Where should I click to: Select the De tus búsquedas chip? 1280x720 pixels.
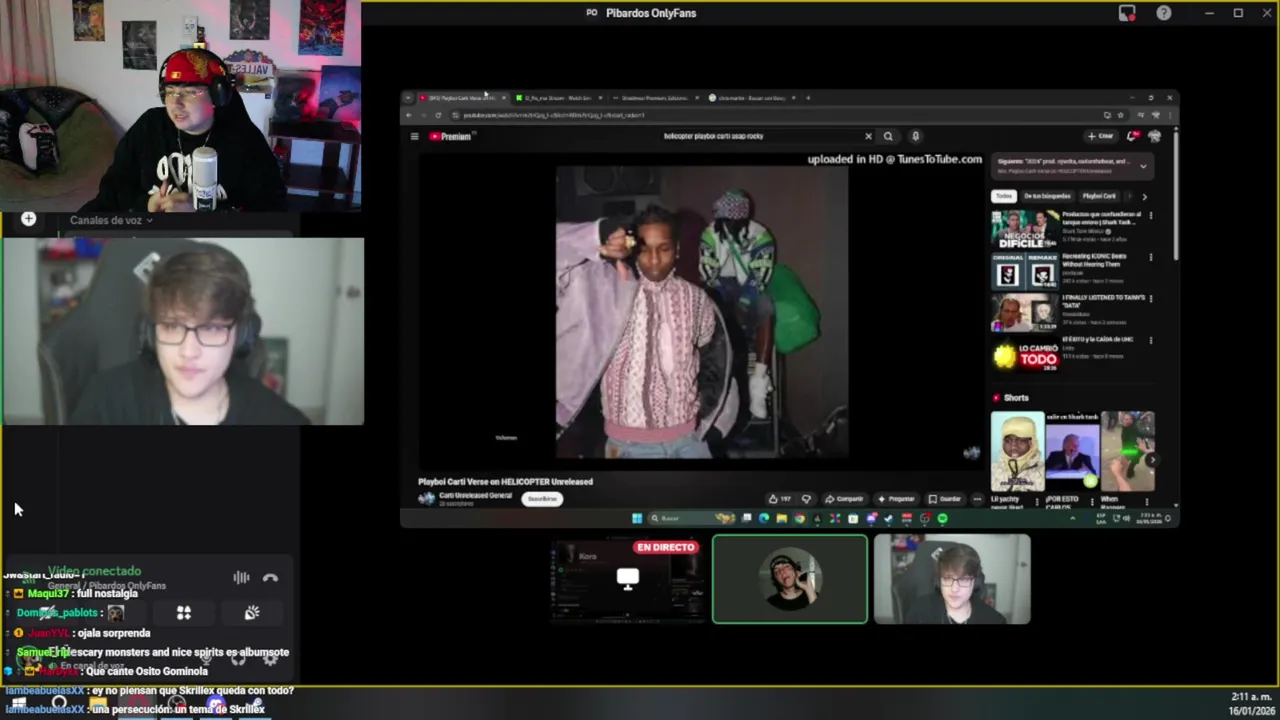(1047, 196)
